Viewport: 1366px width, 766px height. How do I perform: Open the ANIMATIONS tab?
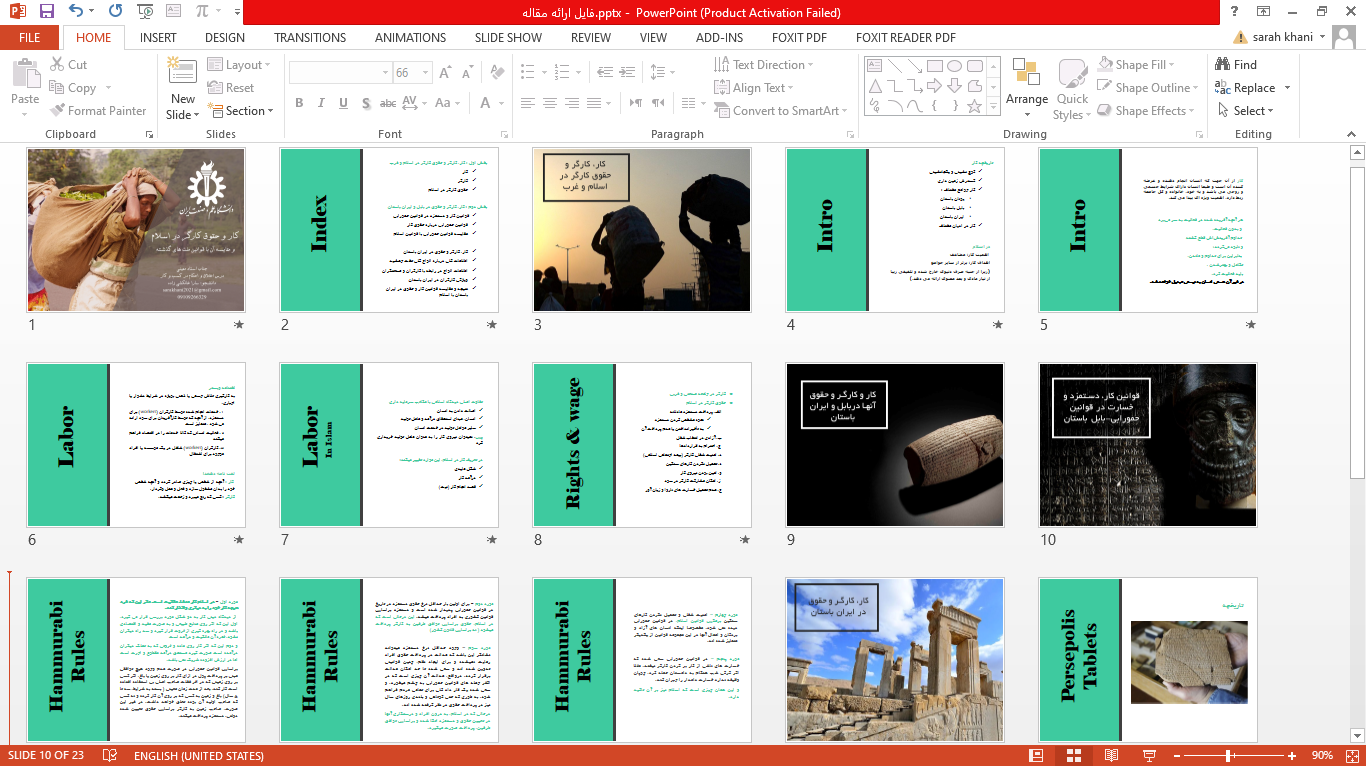(x=411, y=38)
